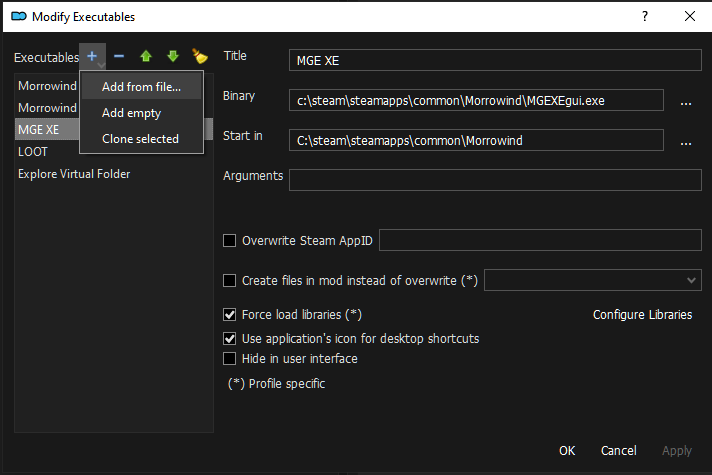Screen dimensions: 712x475
Task: Click the minus remove executable icon
Action: click(x=119, y=57)
